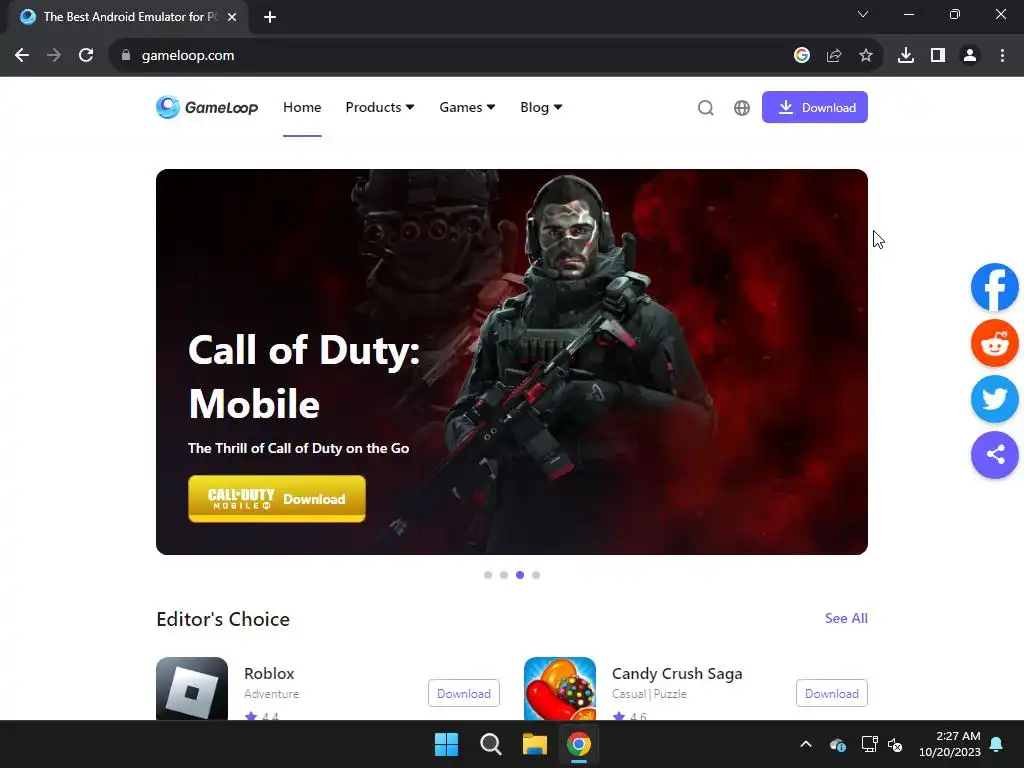This screenshot has width=1024, height=768.
Task: Open the See All link for Editor's Choice
Action: coord(846,618)
